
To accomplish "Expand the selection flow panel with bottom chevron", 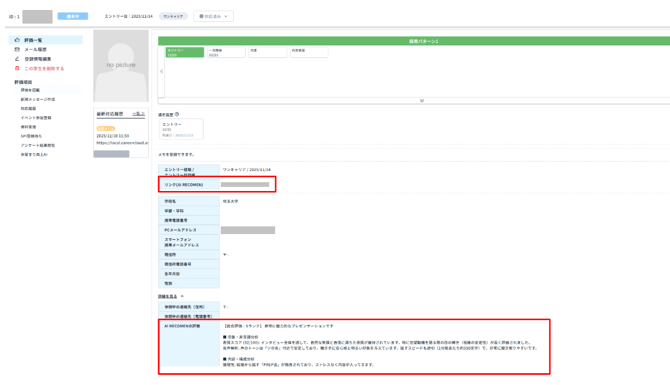I will click(x=421, y=101).
